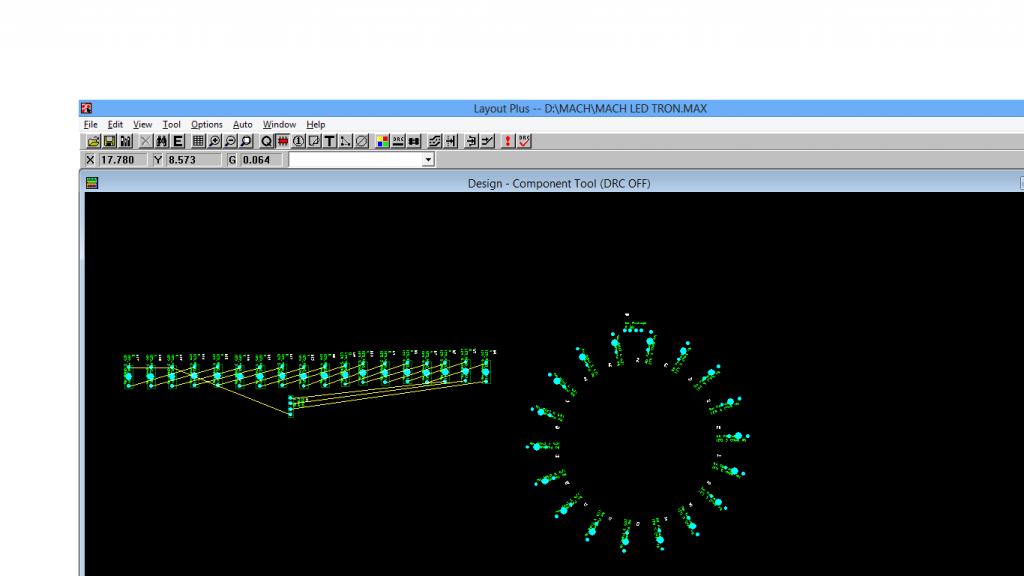1024x576 pixels.
Task: Open the Options menu
Action: (206, 125)
